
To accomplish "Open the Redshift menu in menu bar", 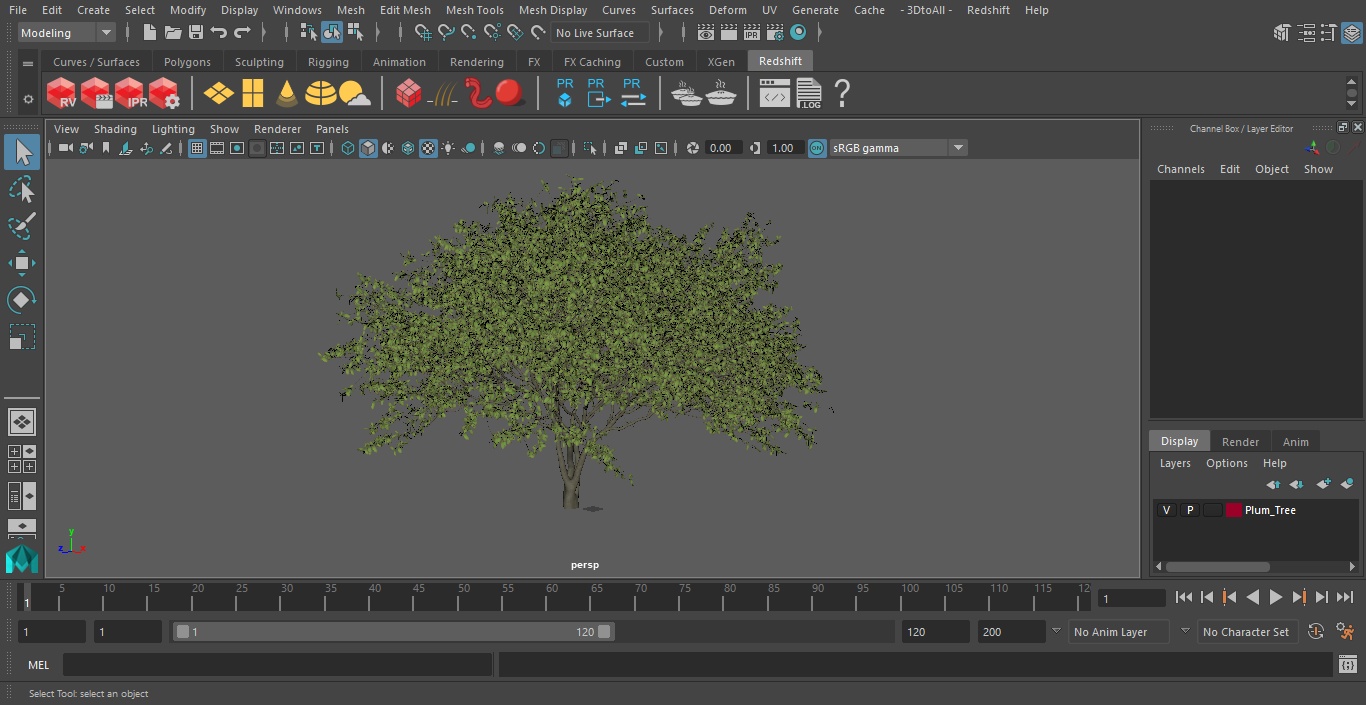I will (x=988, y=10).
